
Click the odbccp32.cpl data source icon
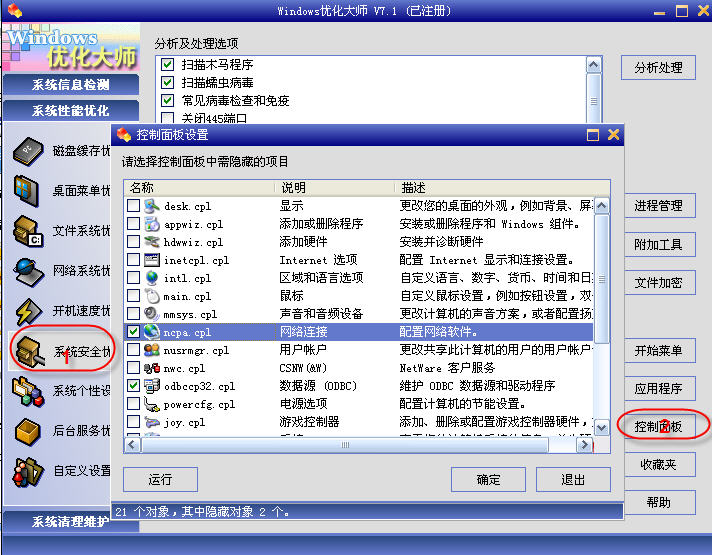tap(152, 386)
